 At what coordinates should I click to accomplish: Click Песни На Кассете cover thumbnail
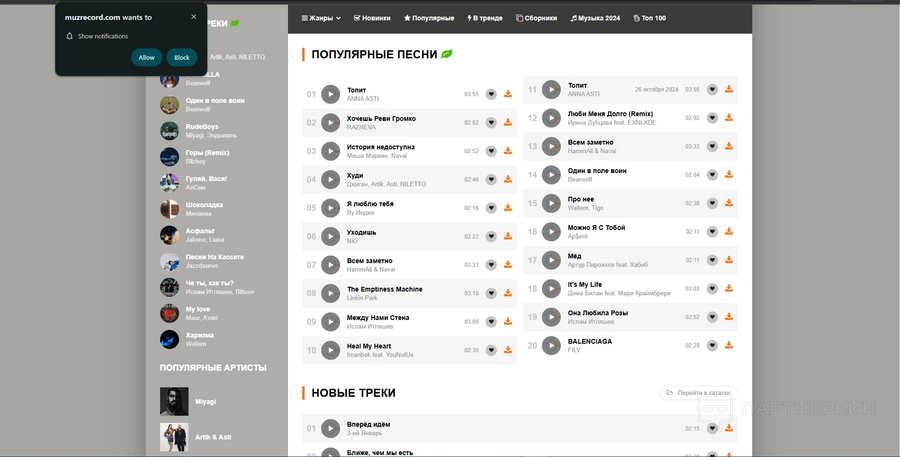169,261
